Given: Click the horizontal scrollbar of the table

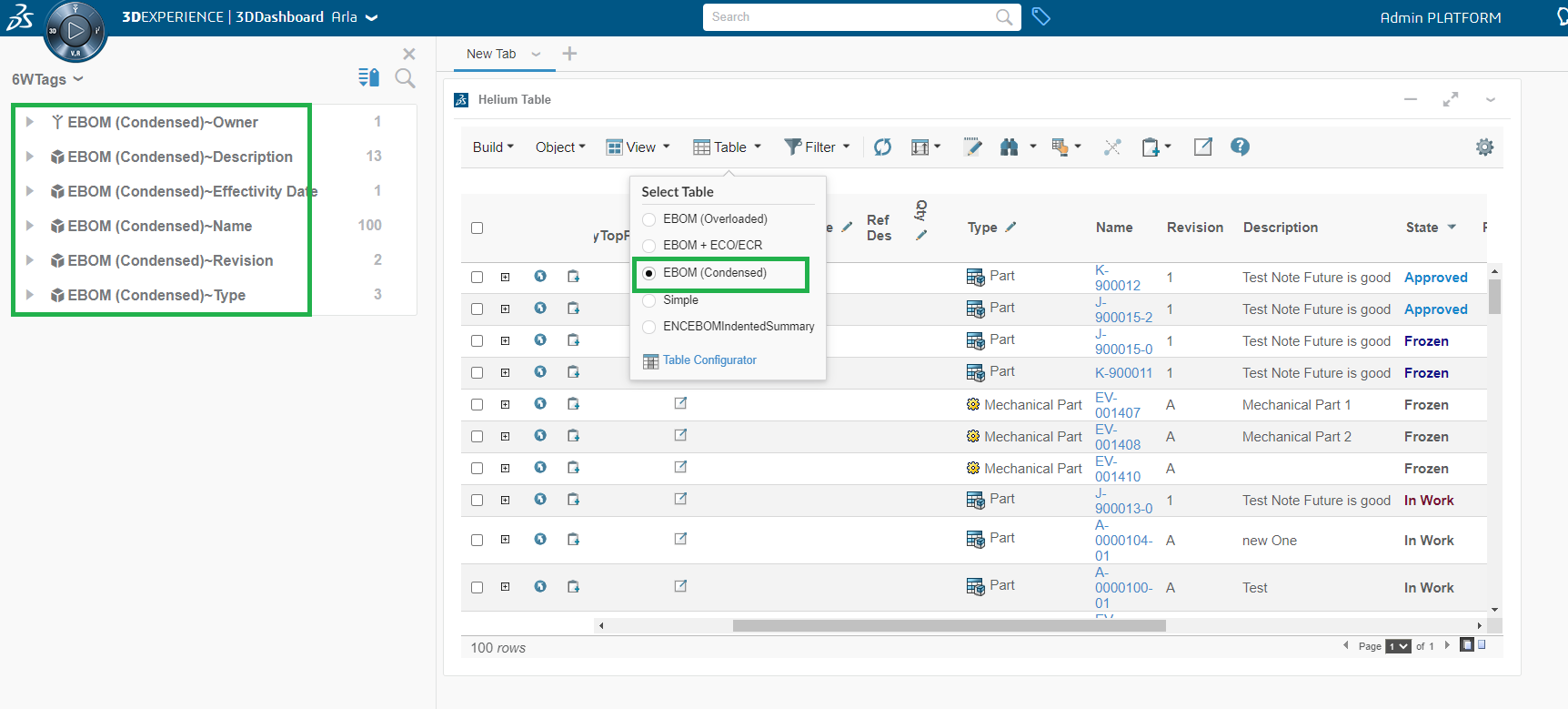Looking at the screenshot, I should pos(949,625).
